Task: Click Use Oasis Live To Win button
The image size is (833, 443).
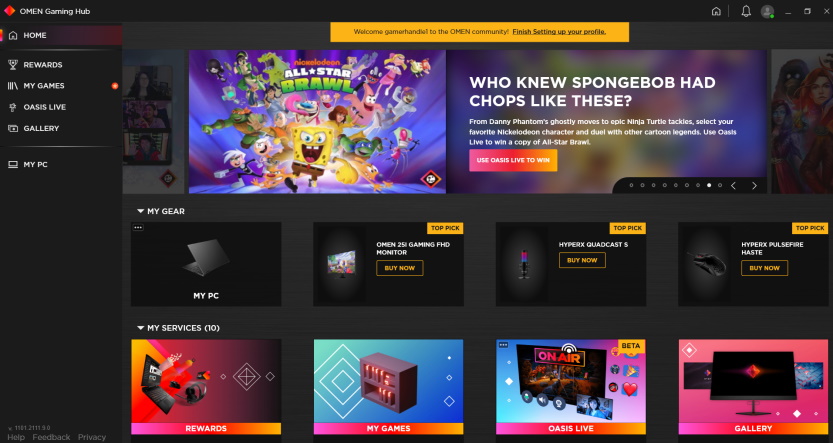Action: click(513, 160)
